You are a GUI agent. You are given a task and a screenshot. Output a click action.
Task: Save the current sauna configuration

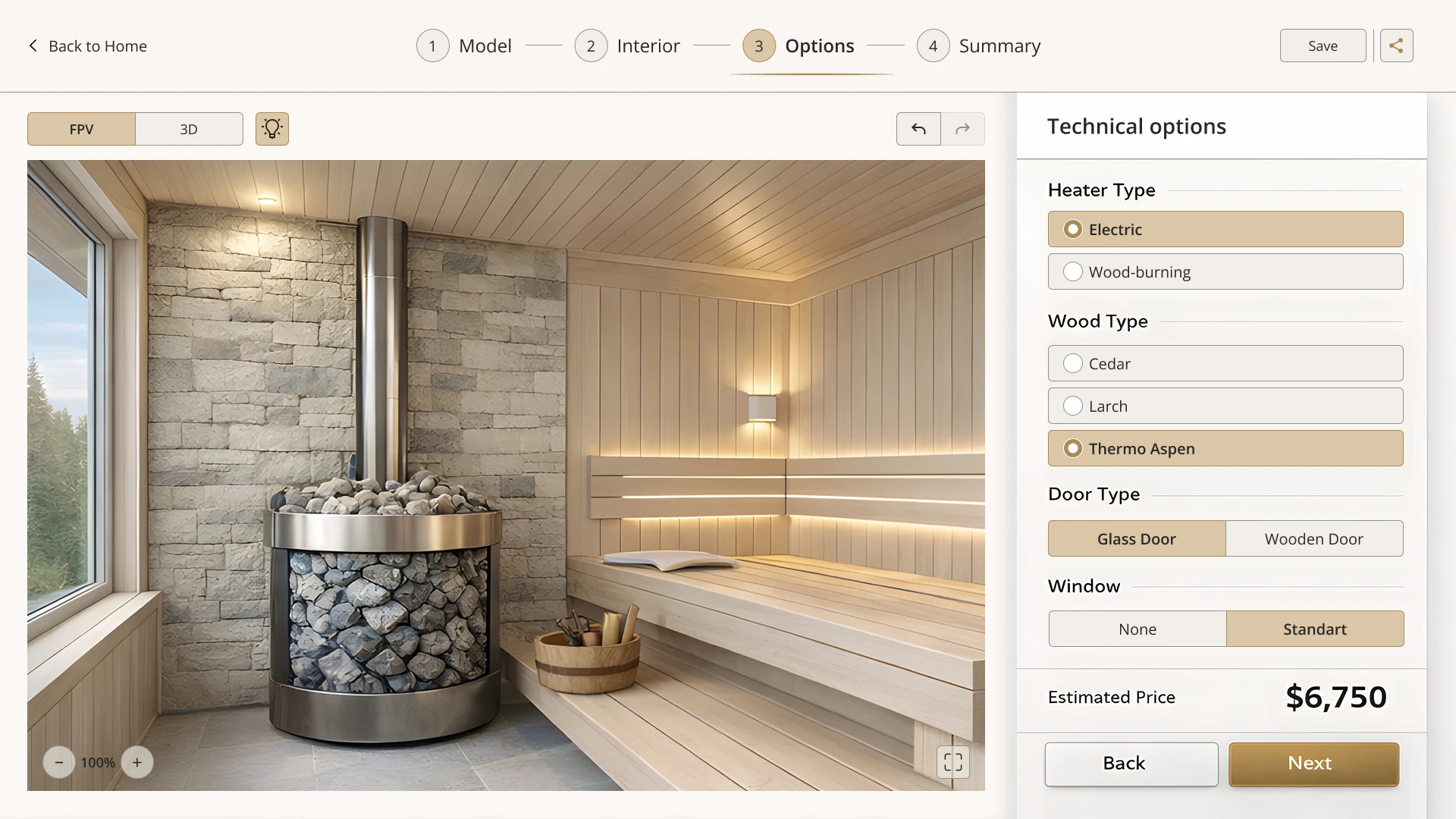click(x=1323, y=45)
